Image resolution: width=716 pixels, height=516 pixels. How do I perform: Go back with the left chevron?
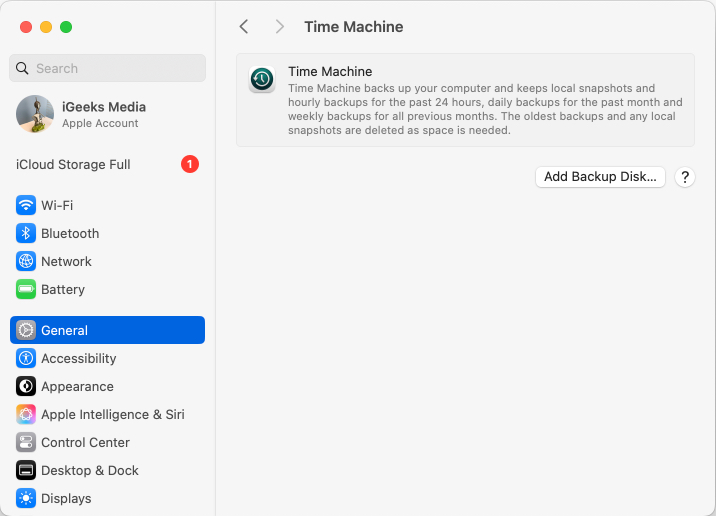click(x=244, y=27)
